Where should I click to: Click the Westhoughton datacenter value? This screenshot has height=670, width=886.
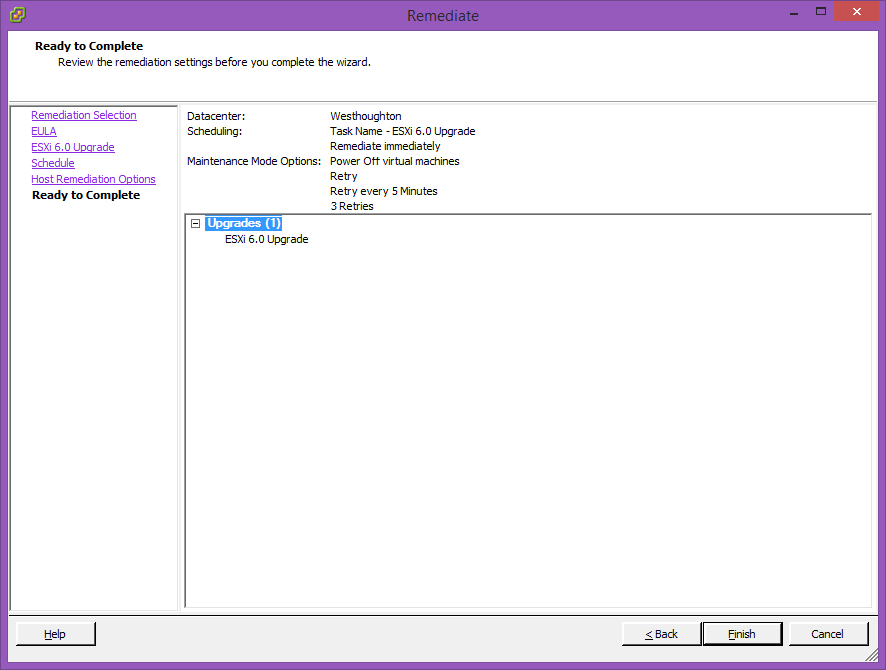(366, 116)
